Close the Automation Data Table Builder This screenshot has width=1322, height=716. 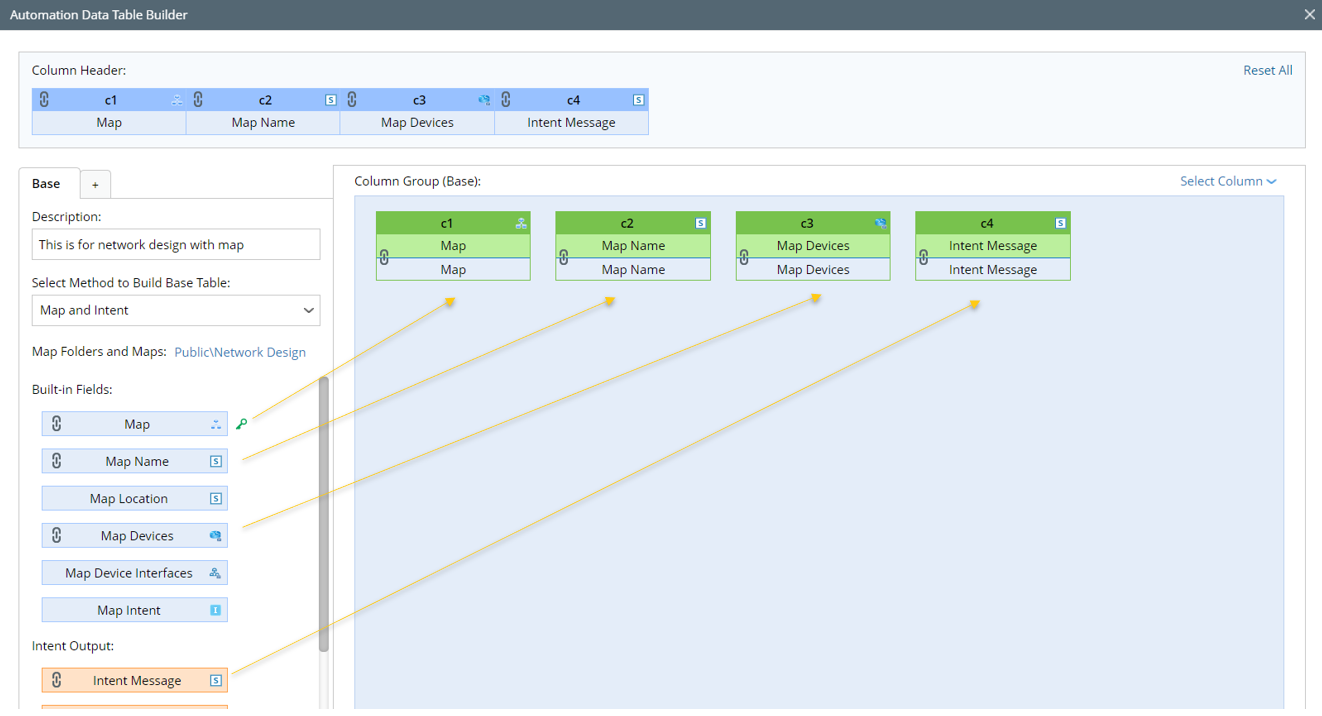pos(1309,15)
